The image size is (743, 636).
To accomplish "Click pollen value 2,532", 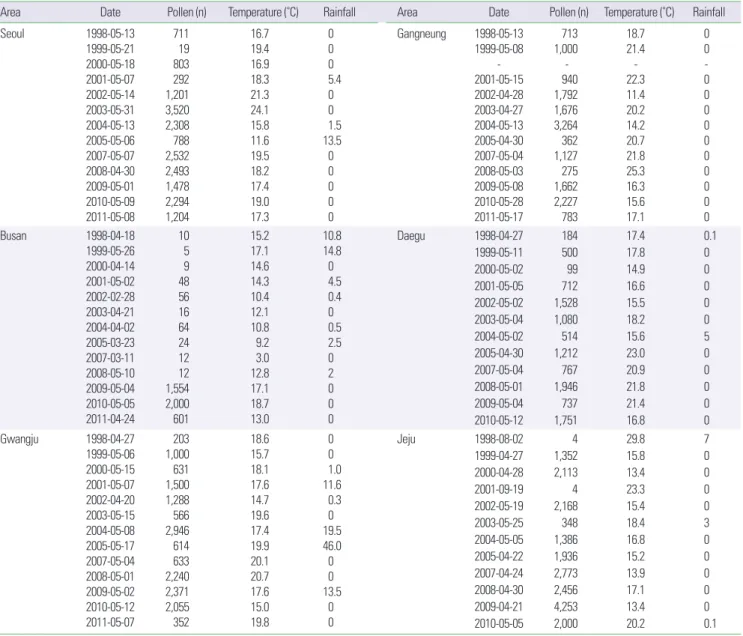I will click(x=177, y=156).
